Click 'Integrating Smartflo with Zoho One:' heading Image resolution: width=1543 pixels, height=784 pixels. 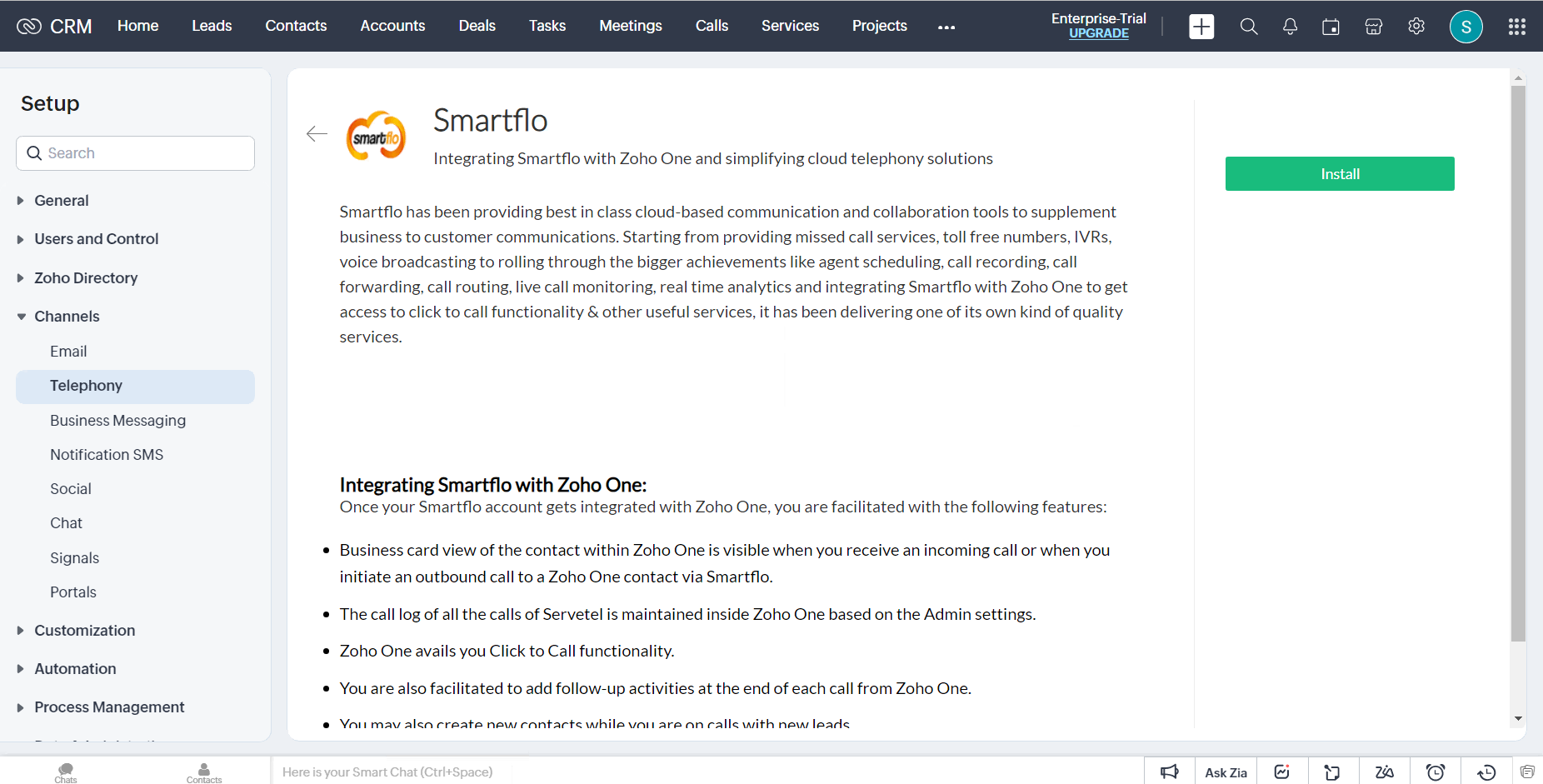[x=492, y=485]
